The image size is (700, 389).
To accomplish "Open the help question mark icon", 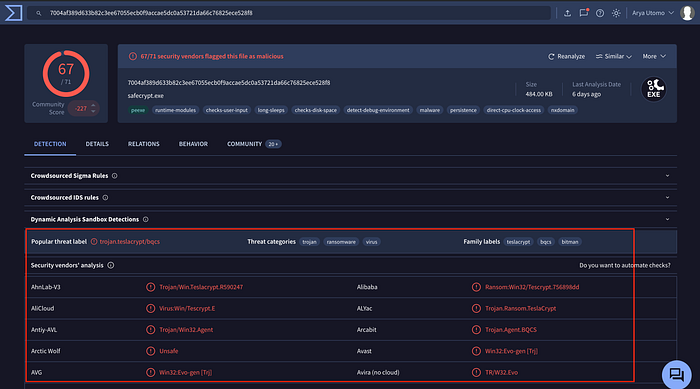I will pyautogui.click(x=600, y=13).
